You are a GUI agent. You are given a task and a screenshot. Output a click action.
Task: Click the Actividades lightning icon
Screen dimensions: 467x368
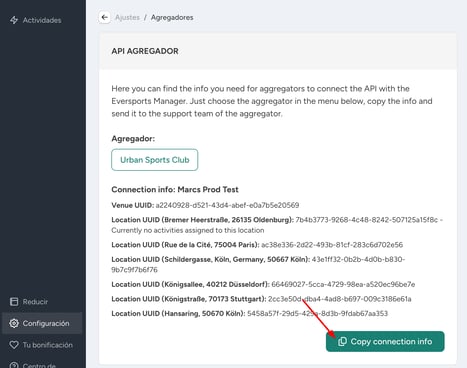14,20
